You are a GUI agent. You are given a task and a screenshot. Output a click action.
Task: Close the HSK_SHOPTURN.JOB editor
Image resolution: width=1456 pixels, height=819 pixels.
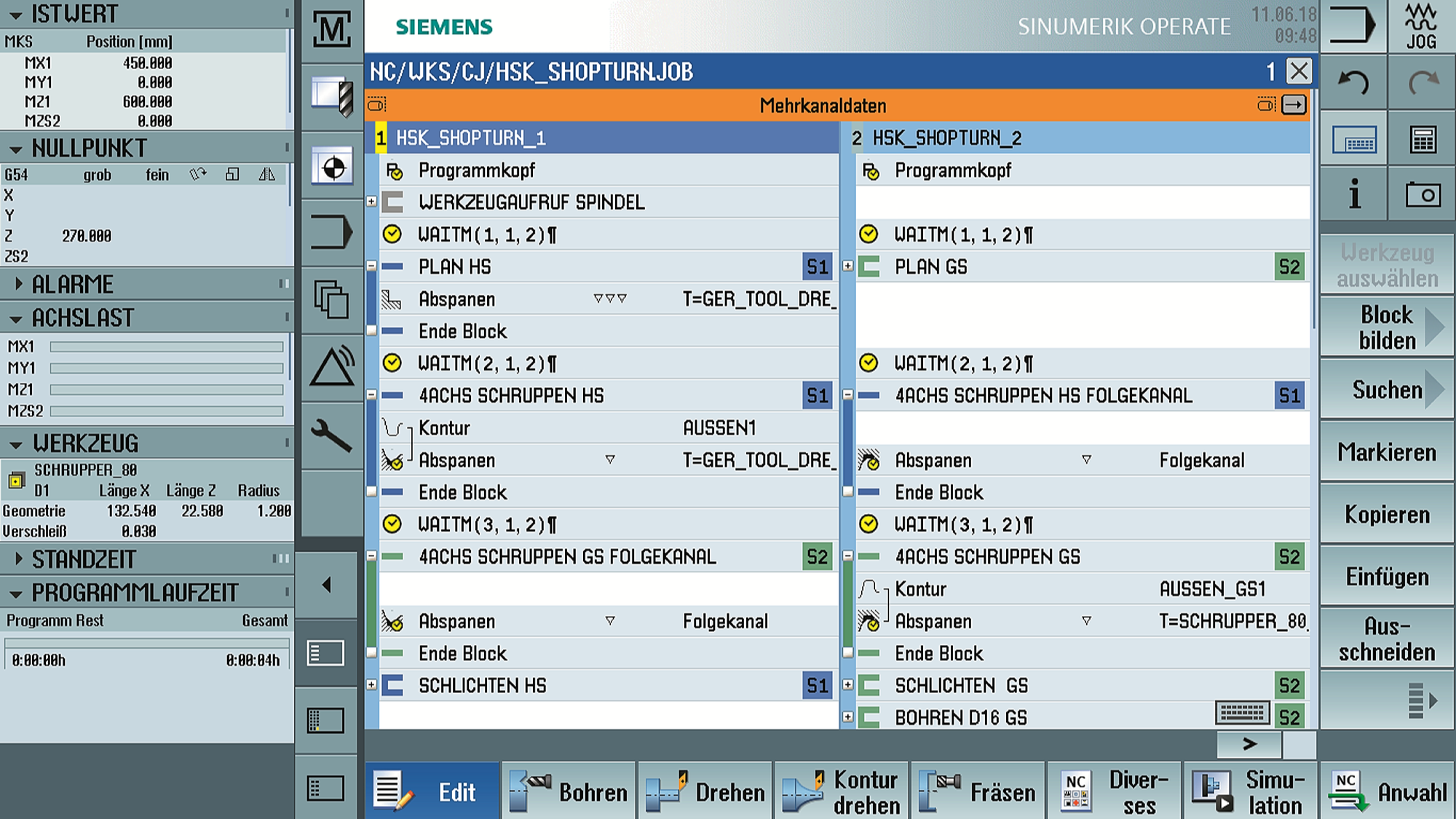coord(1299,71)
